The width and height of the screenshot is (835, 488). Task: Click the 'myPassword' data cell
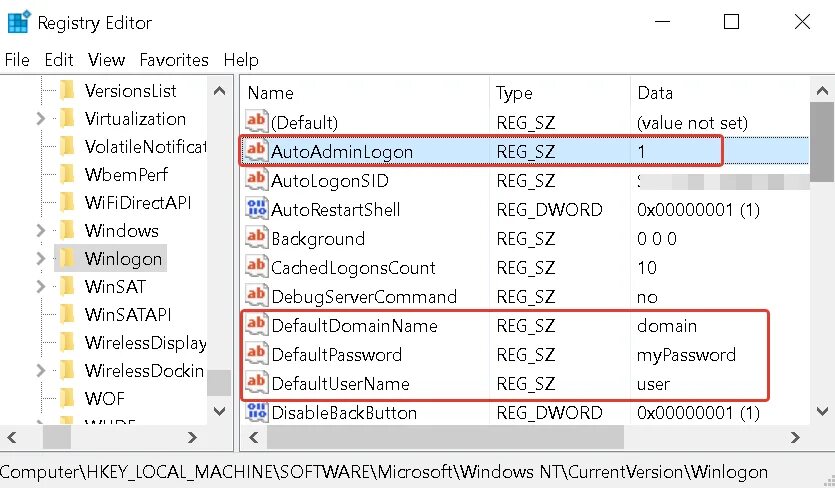pyautogui.click(x=686, y=354)
